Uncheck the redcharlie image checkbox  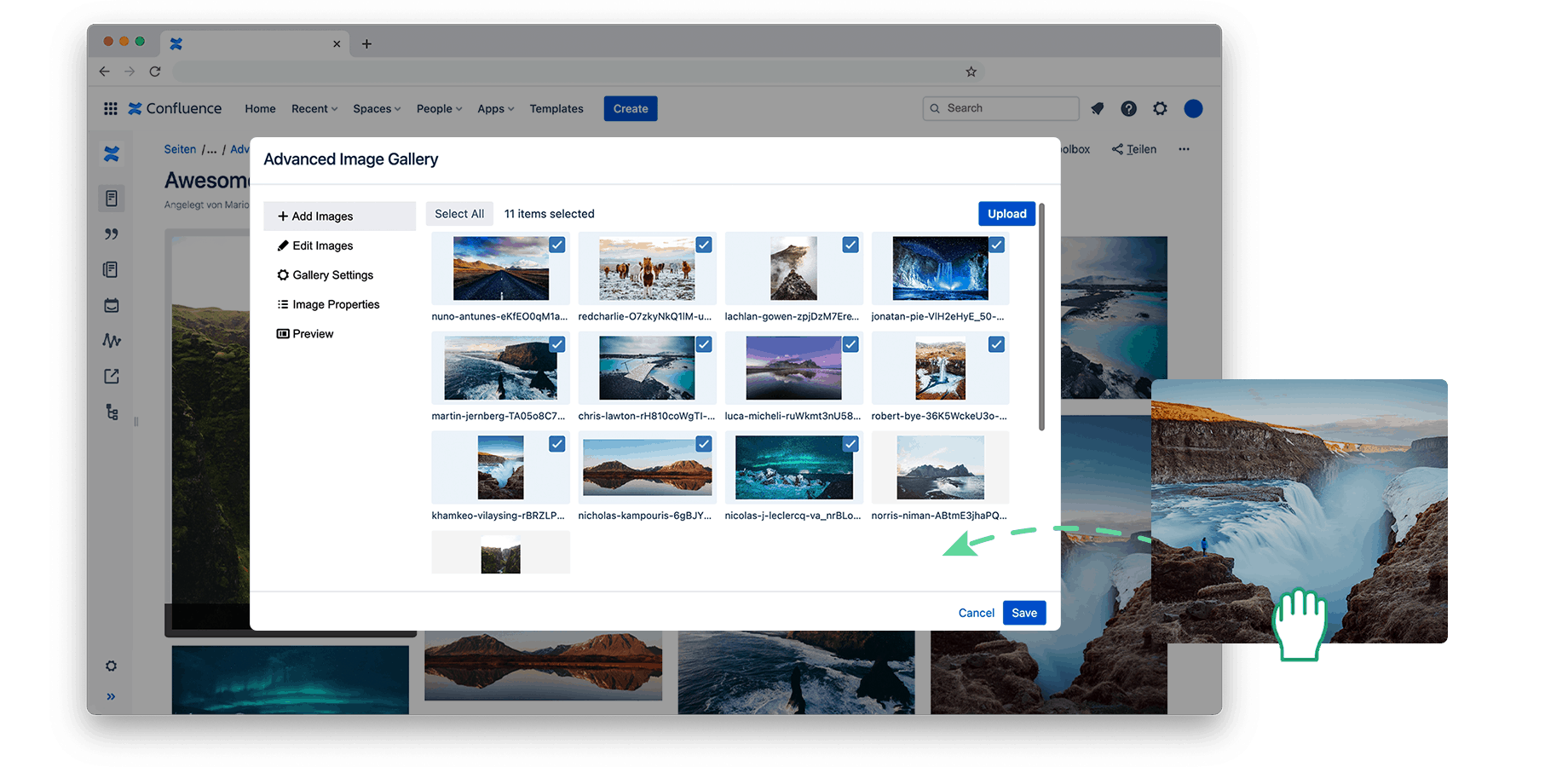(704, 245)
